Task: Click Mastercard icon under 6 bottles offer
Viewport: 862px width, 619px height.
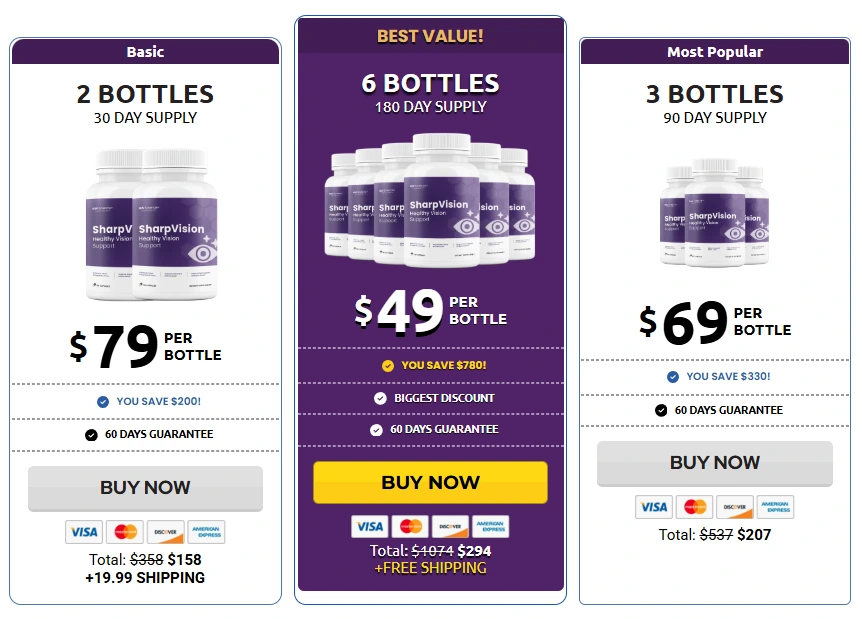Action: coord(410,526)
